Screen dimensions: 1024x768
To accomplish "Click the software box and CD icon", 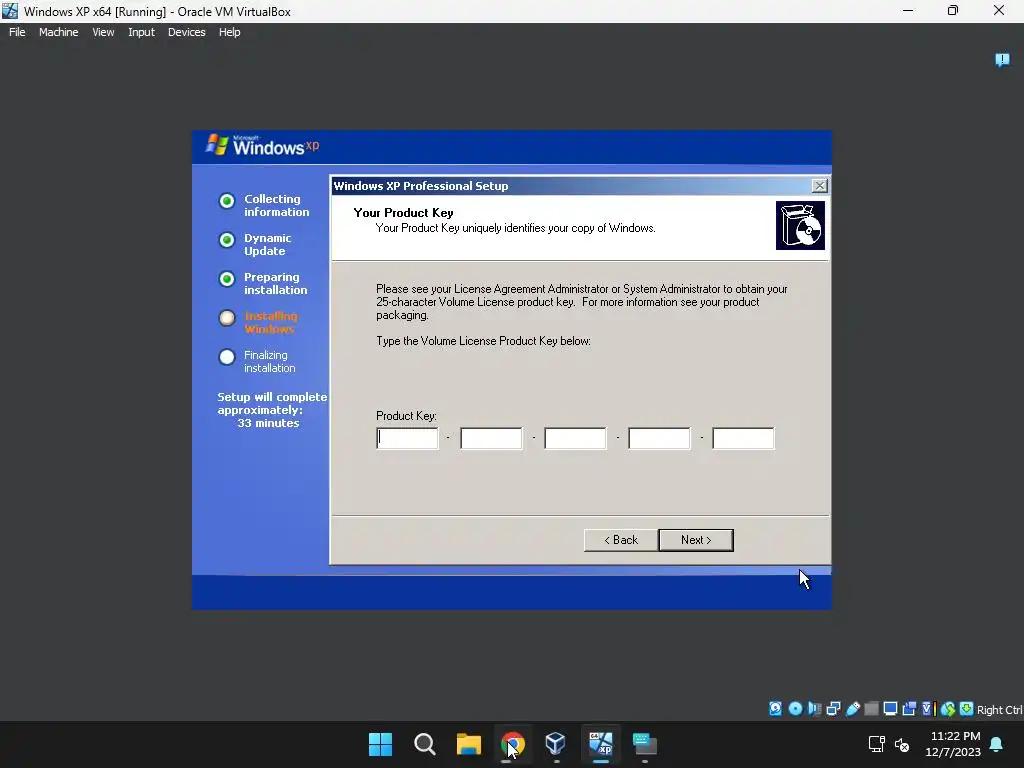I will pos(800,225).
